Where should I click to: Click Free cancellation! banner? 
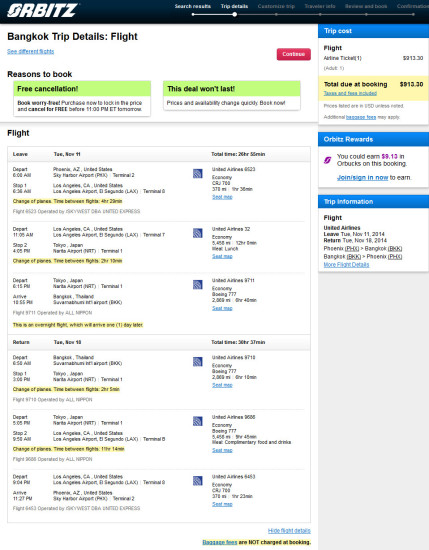[82, 89]
